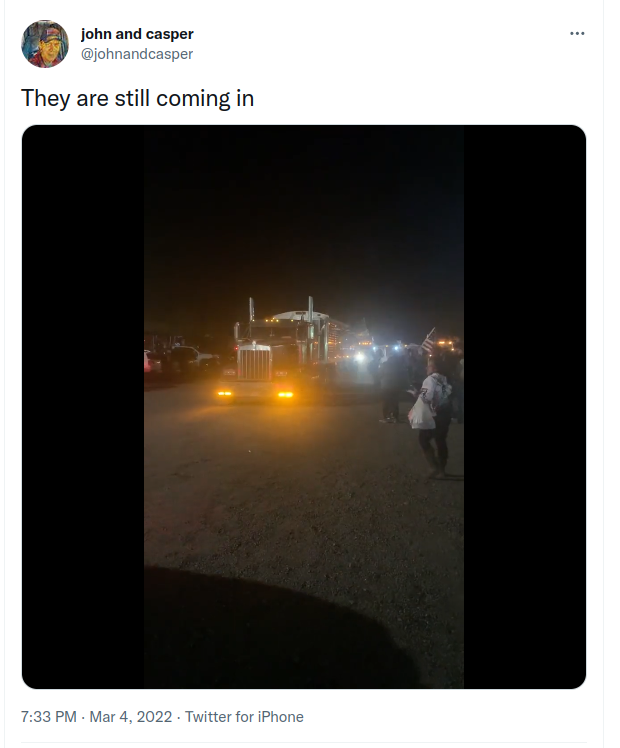Click the night sky area of the video
Screen dimensions: 620x748
[x=304, y=215]
